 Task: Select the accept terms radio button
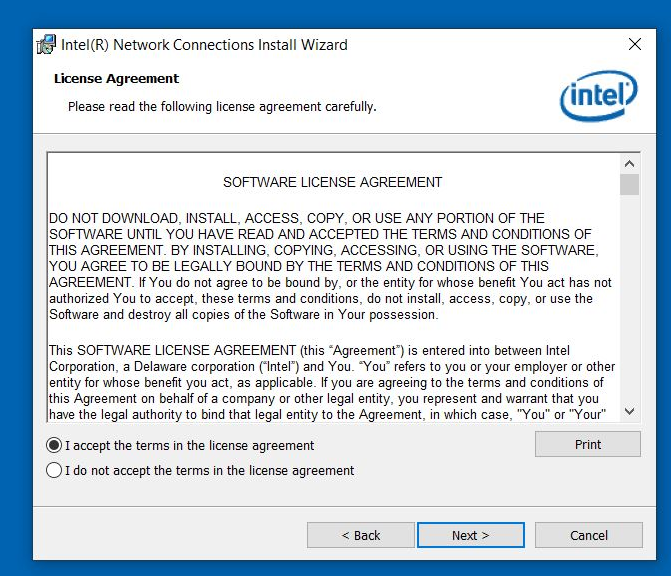tap(54, 445)
